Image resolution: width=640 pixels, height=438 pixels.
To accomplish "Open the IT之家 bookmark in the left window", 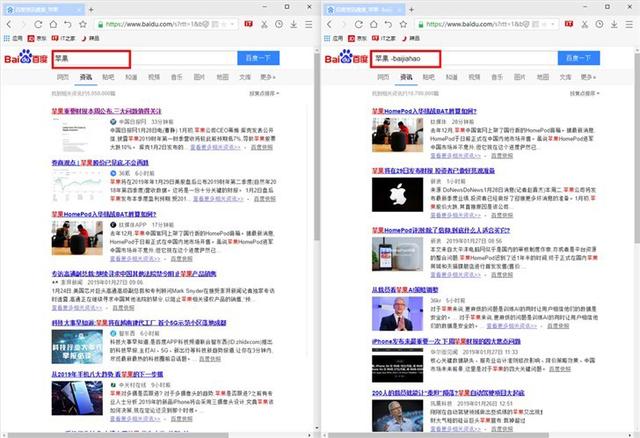I will tap(64, 38).
